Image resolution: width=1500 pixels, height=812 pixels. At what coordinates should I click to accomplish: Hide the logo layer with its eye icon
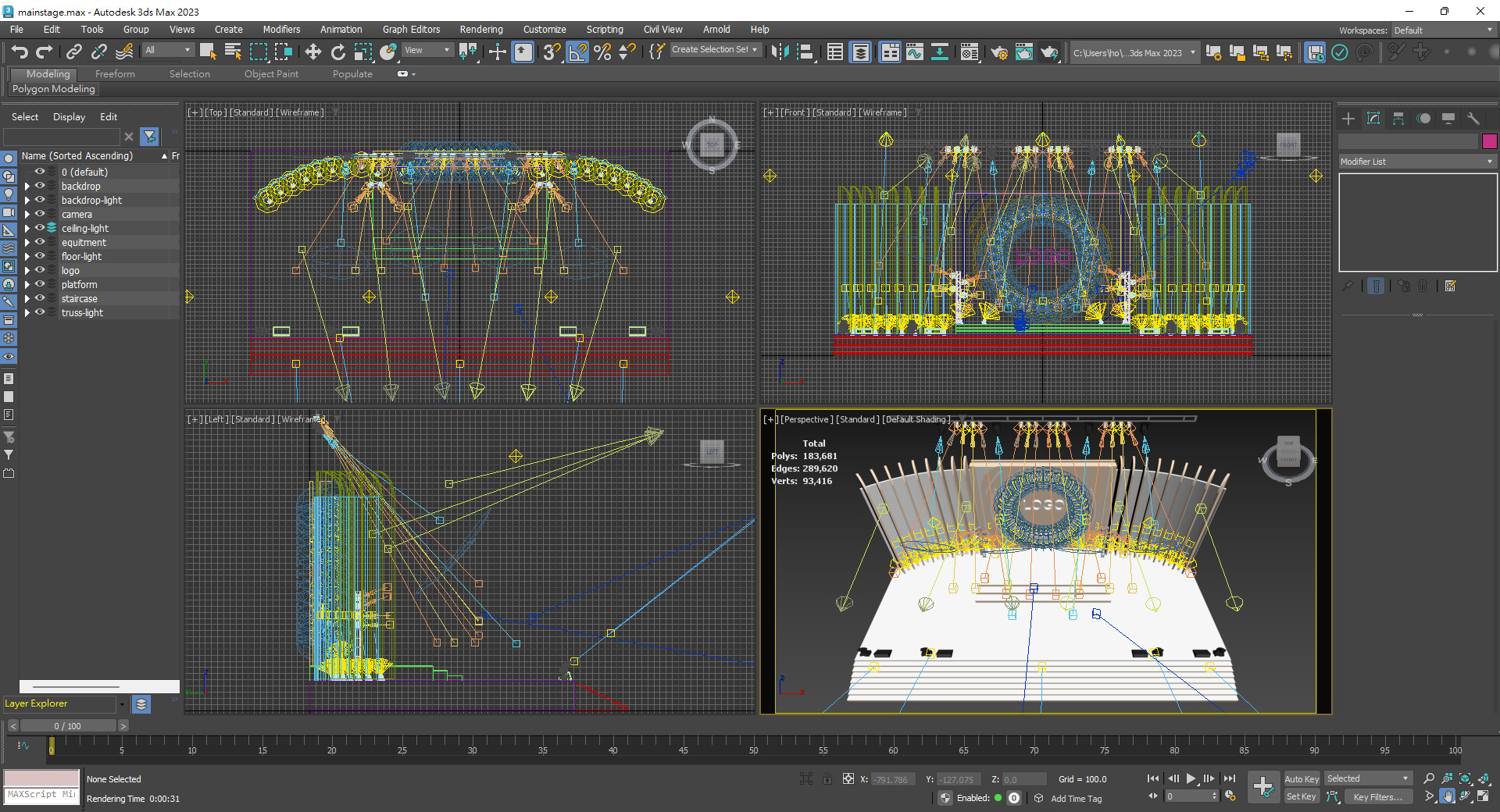point(40,270)
